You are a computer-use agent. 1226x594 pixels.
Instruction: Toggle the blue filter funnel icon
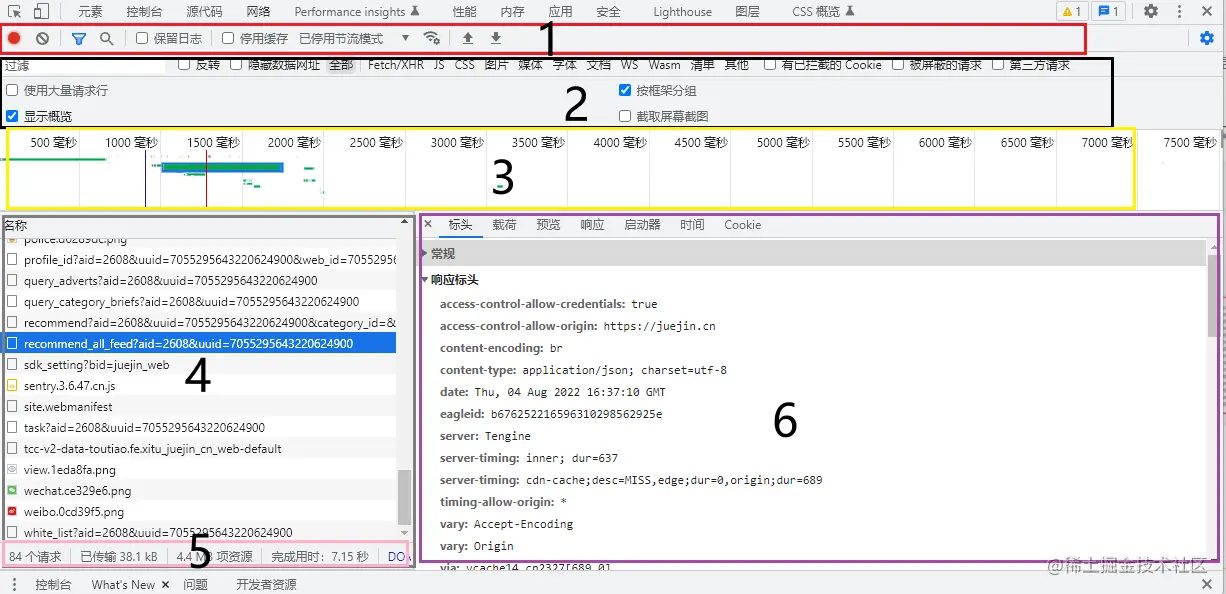[x=79, y=38]
